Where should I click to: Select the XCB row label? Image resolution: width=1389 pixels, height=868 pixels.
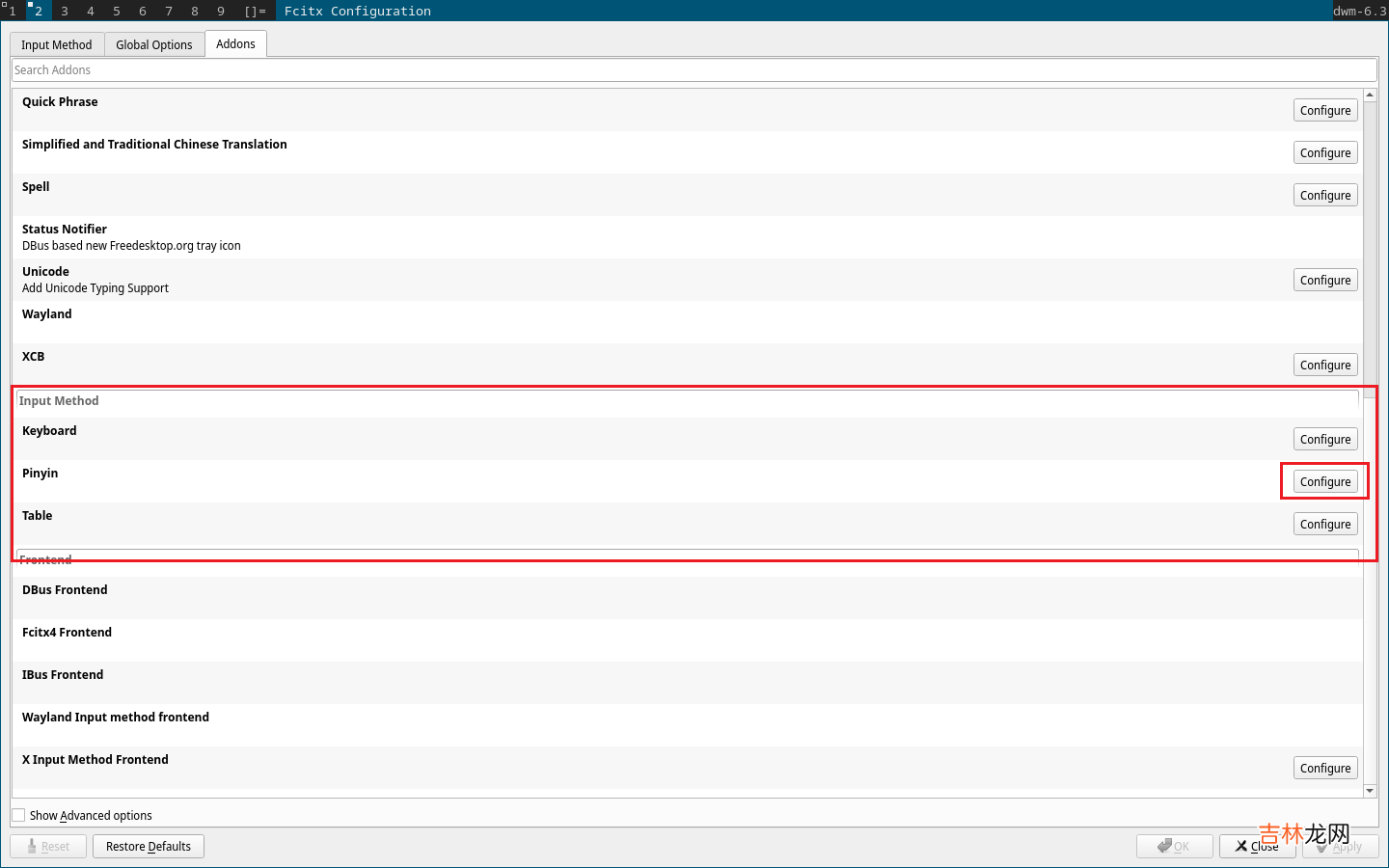coord(34,357)
